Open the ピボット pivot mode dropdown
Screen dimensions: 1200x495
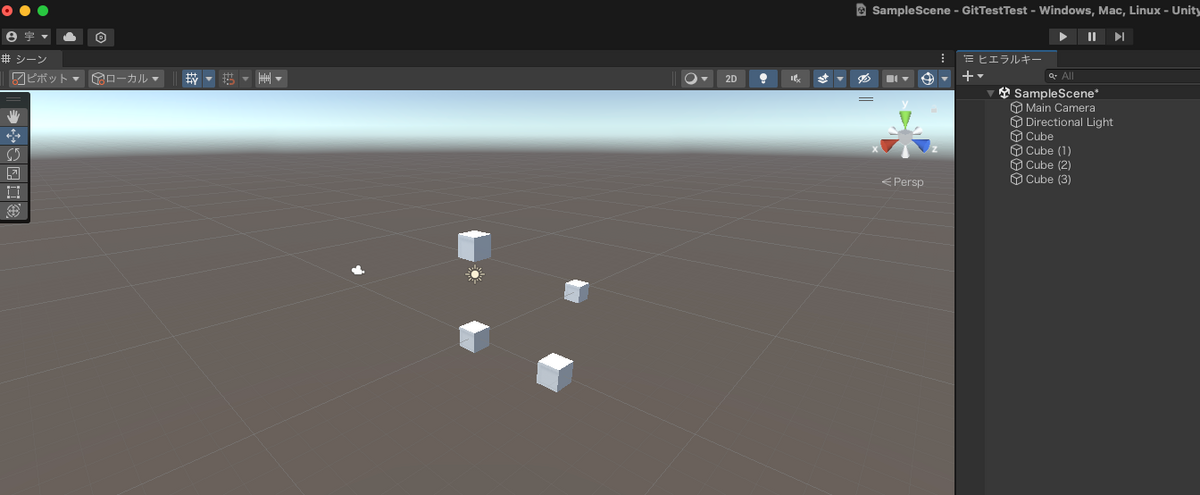click(47, 78)
